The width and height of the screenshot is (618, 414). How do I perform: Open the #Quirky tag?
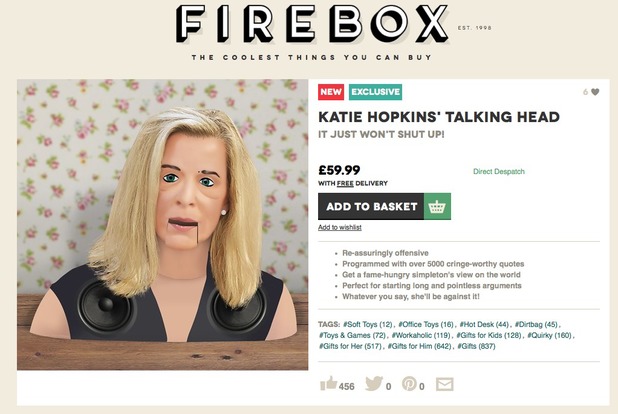coord(549,336)
